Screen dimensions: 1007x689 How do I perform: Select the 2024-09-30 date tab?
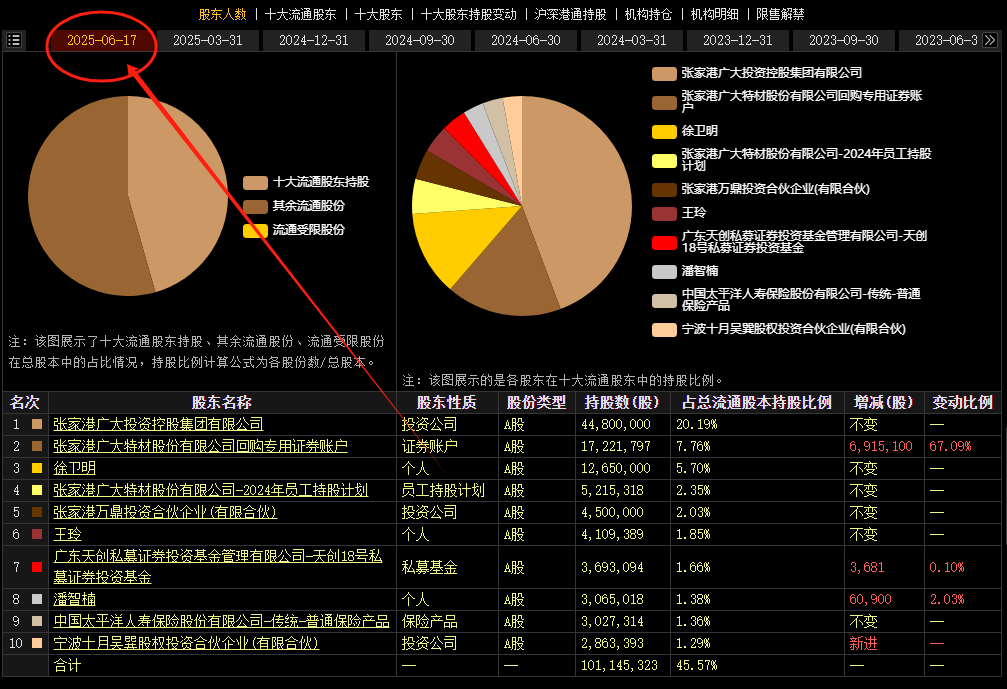(420, 40)
